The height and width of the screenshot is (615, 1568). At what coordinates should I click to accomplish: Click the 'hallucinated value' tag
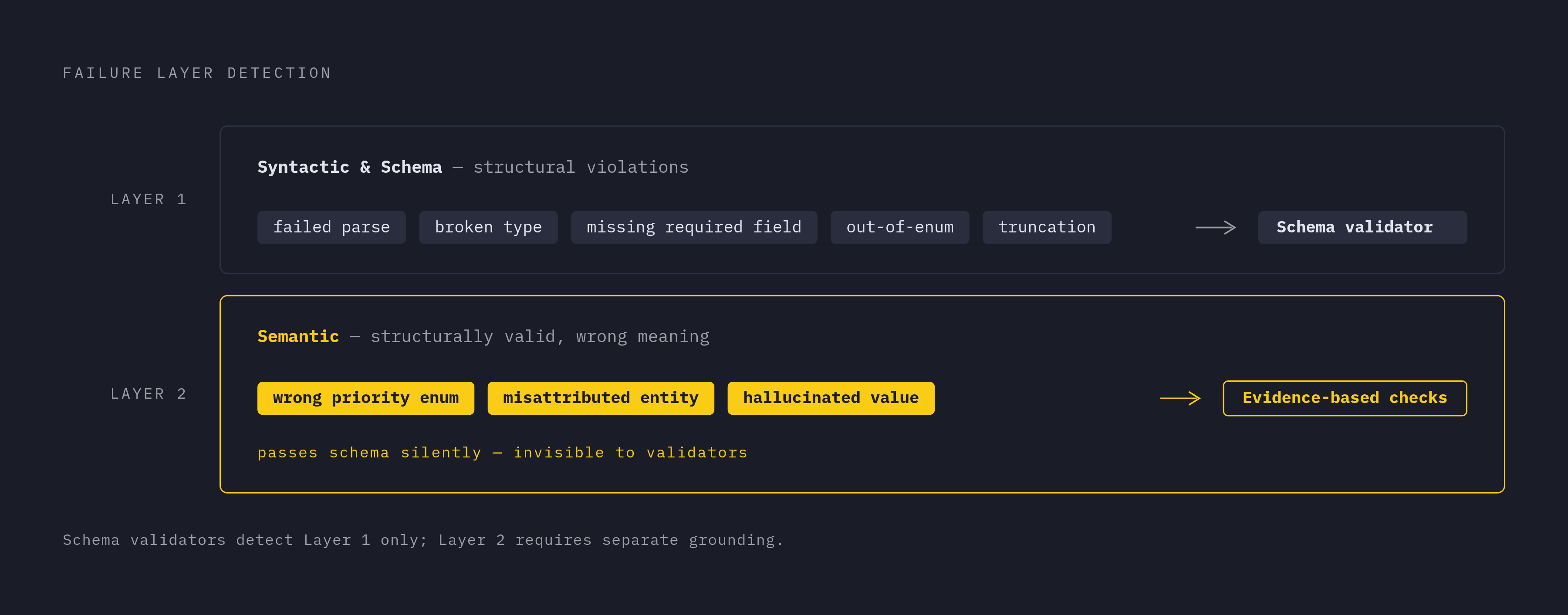[x=831, y=398]
